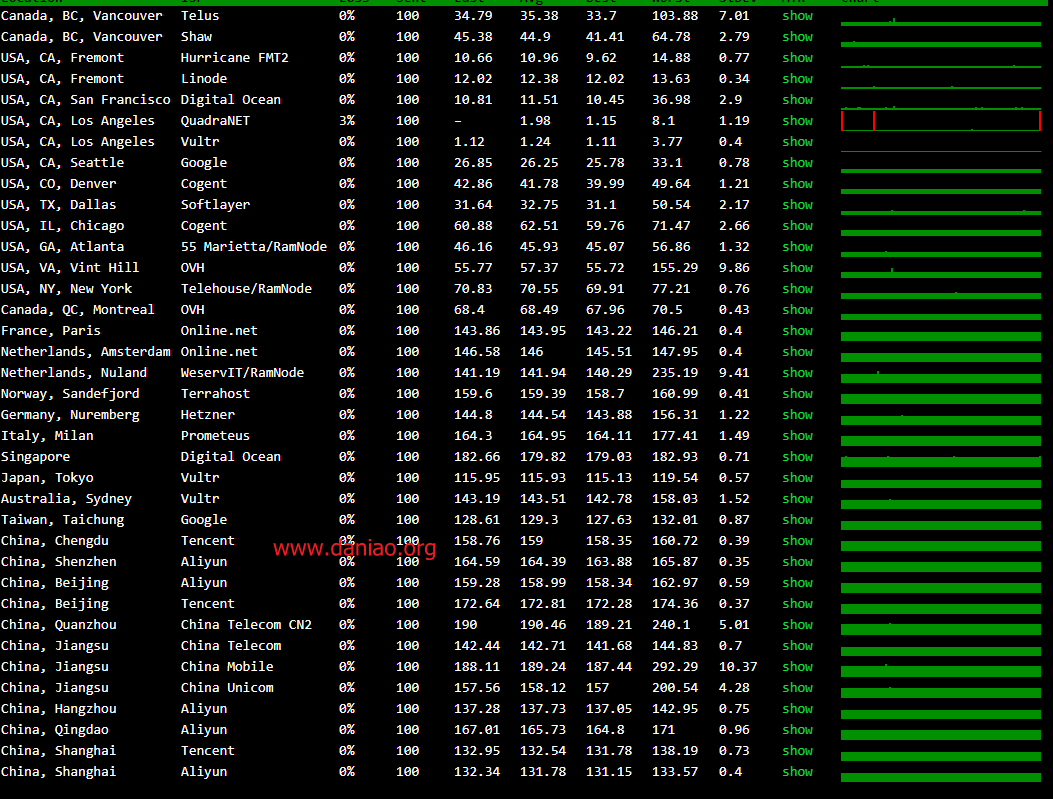
Task: Click the standard deviation value "10.37"
Action: tap(738, 666)
